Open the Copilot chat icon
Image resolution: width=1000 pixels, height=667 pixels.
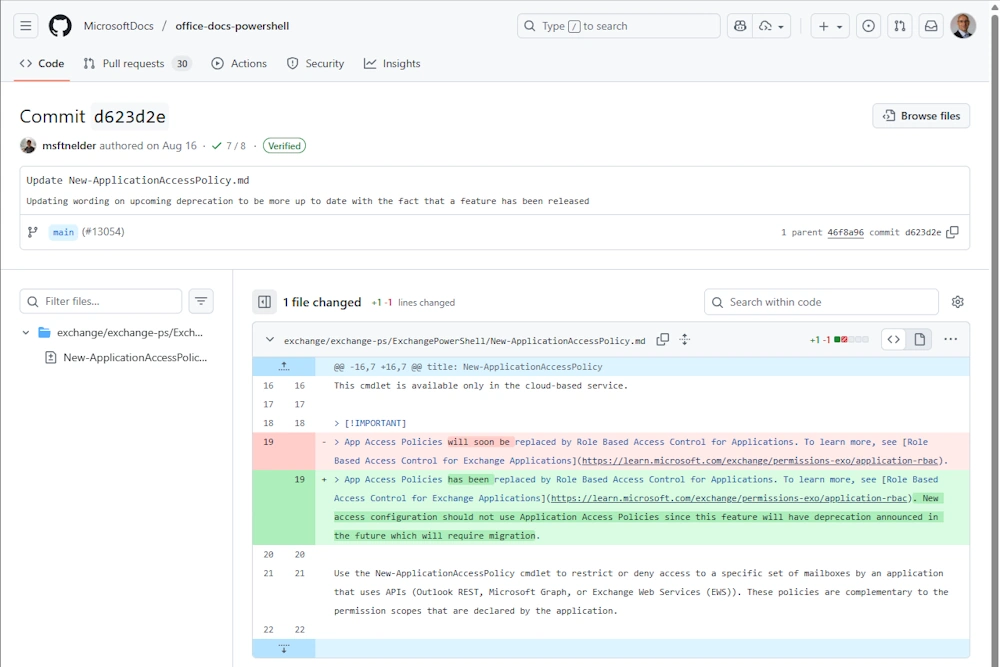[x=740, y=26]
